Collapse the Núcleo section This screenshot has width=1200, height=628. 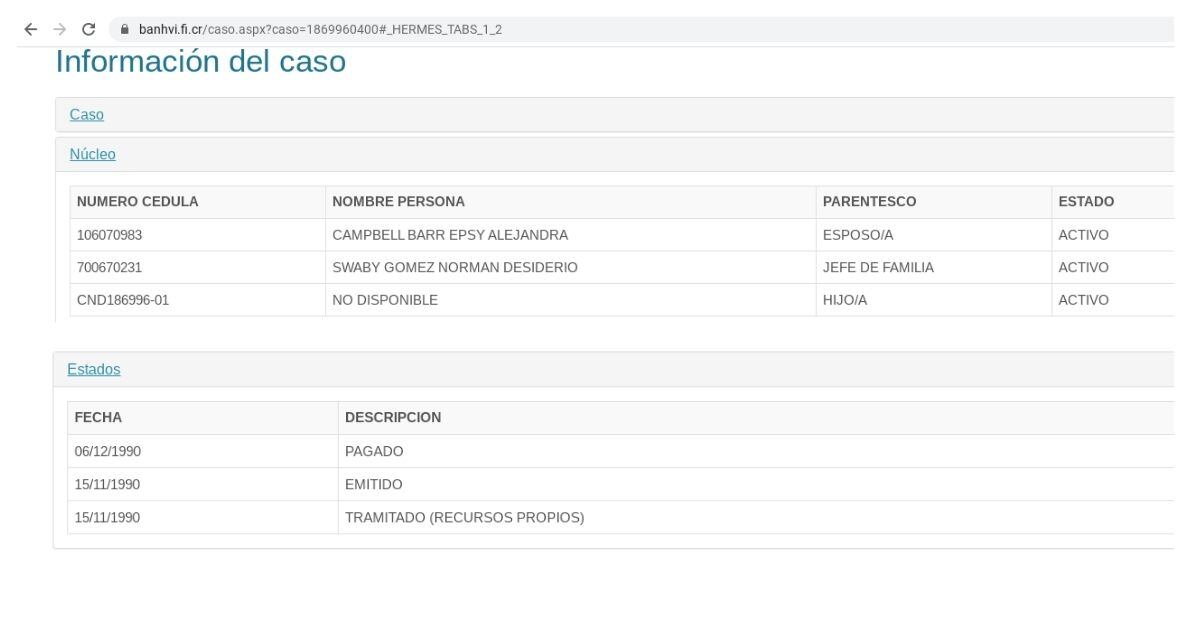92,154
